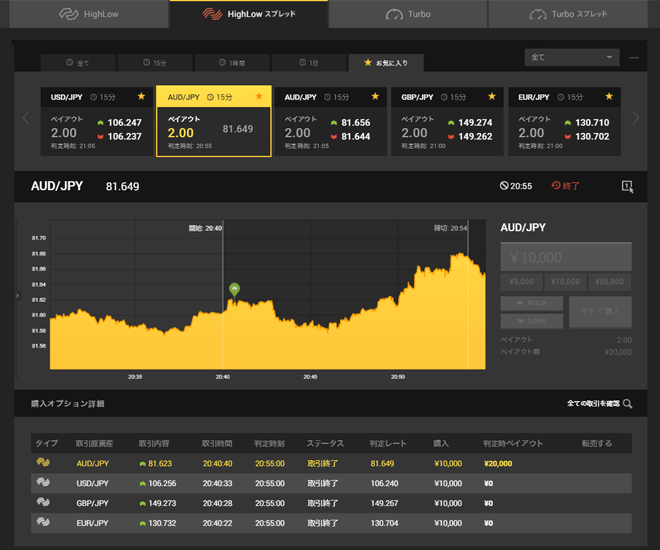Toggle favorite star on GBP/JPY card

(x=492, y=96)
